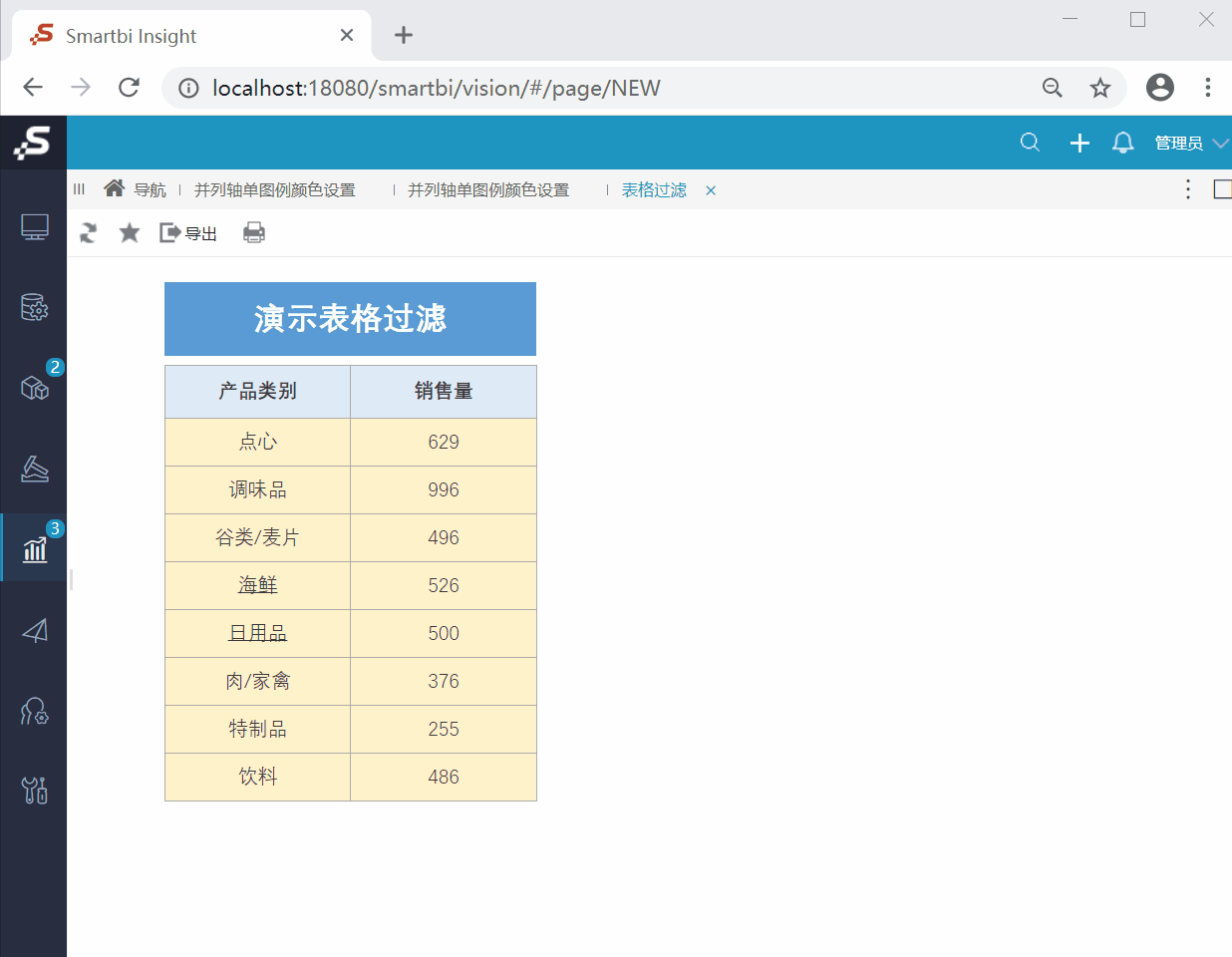Open the chart analysis sidebar icon
Image resolution: width=1232 pixels, height=957 pixels.
pyautogui.click(x=35, y=549)
